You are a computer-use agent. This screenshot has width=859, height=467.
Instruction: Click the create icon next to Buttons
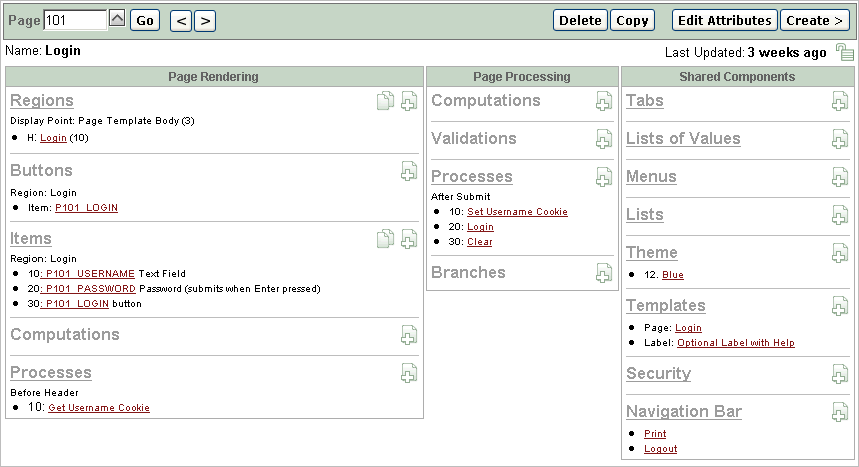(x=409, y=171)
